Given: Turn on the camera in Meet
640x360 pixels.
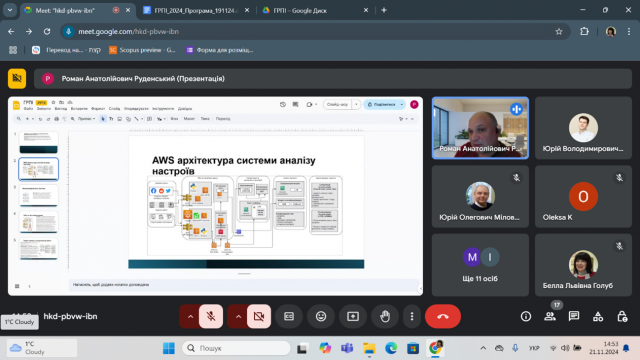Looking at the screenshot, I should pyautogui.click(x=259, y=316).
